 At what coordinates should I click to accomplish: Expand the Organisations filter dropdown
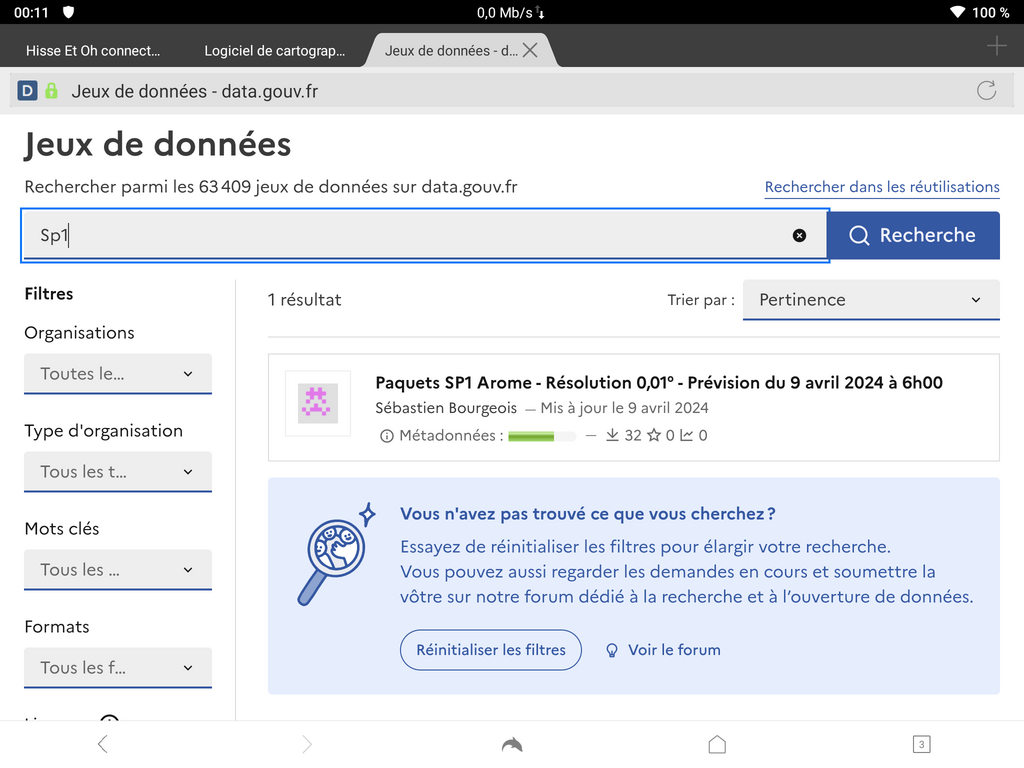(118, 374)
